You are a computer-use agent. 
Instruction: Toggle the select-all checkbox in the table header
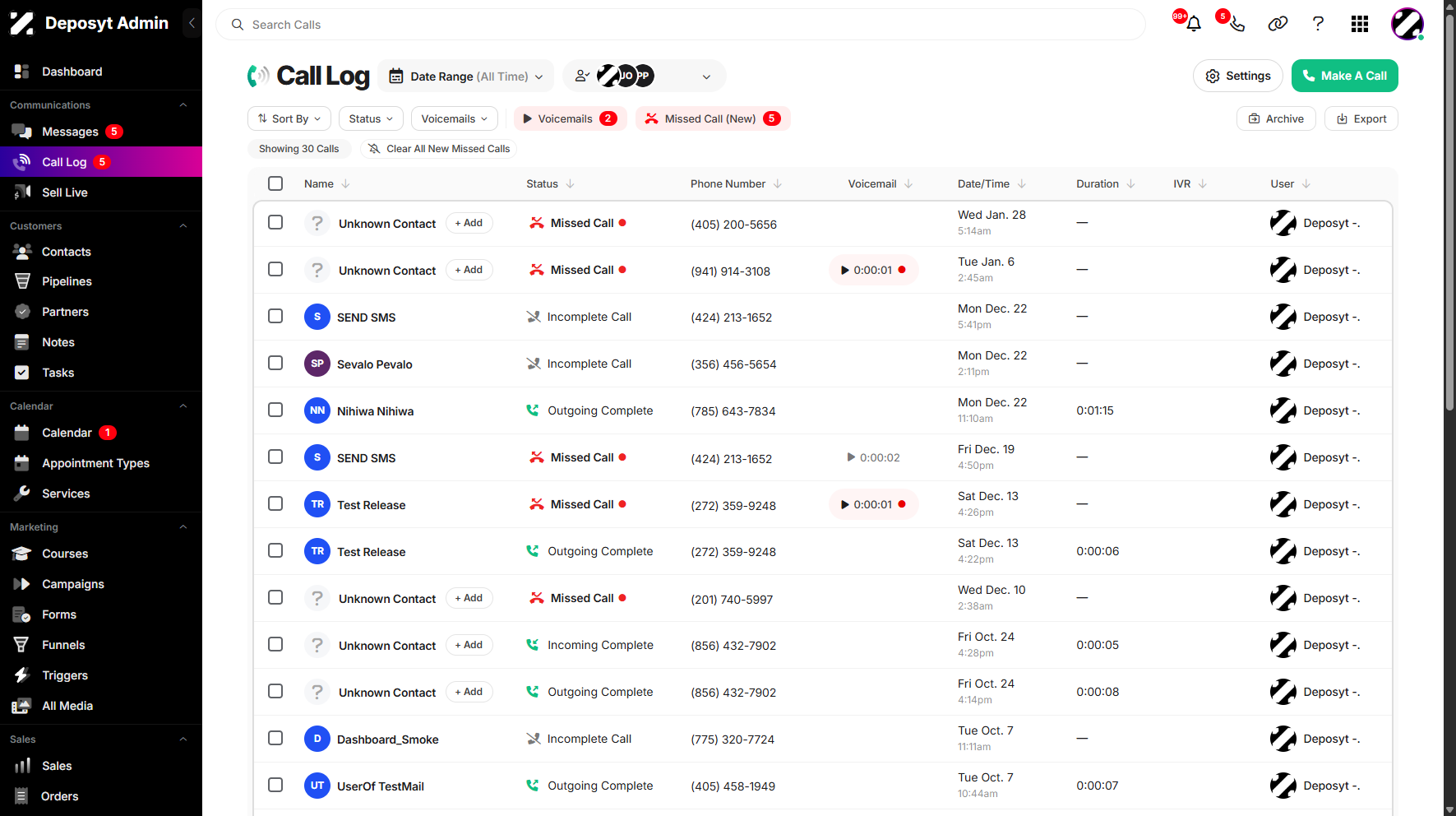click(x=275, y=183)
